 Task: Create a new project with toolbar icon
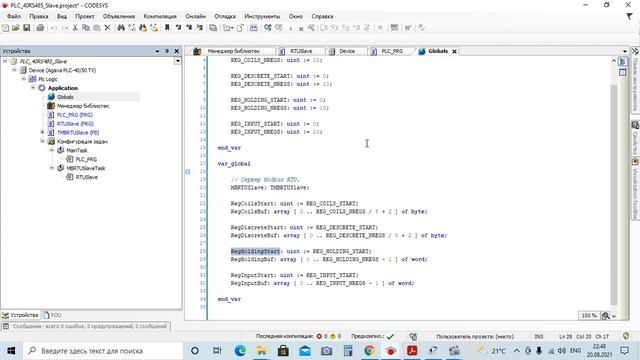coord(5,28)
